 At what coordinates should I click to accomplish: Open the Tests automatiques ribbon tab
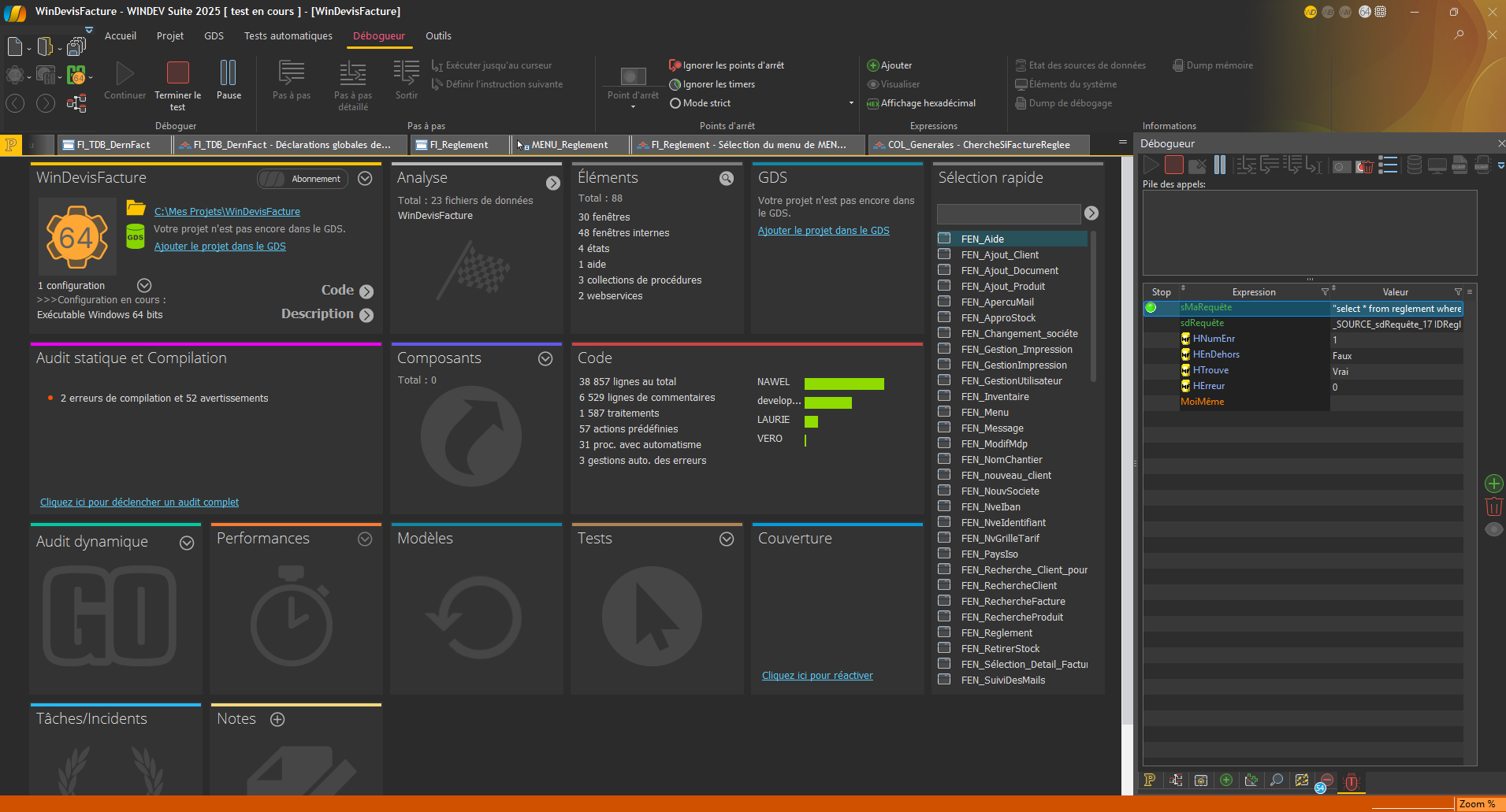pos(288,36)
